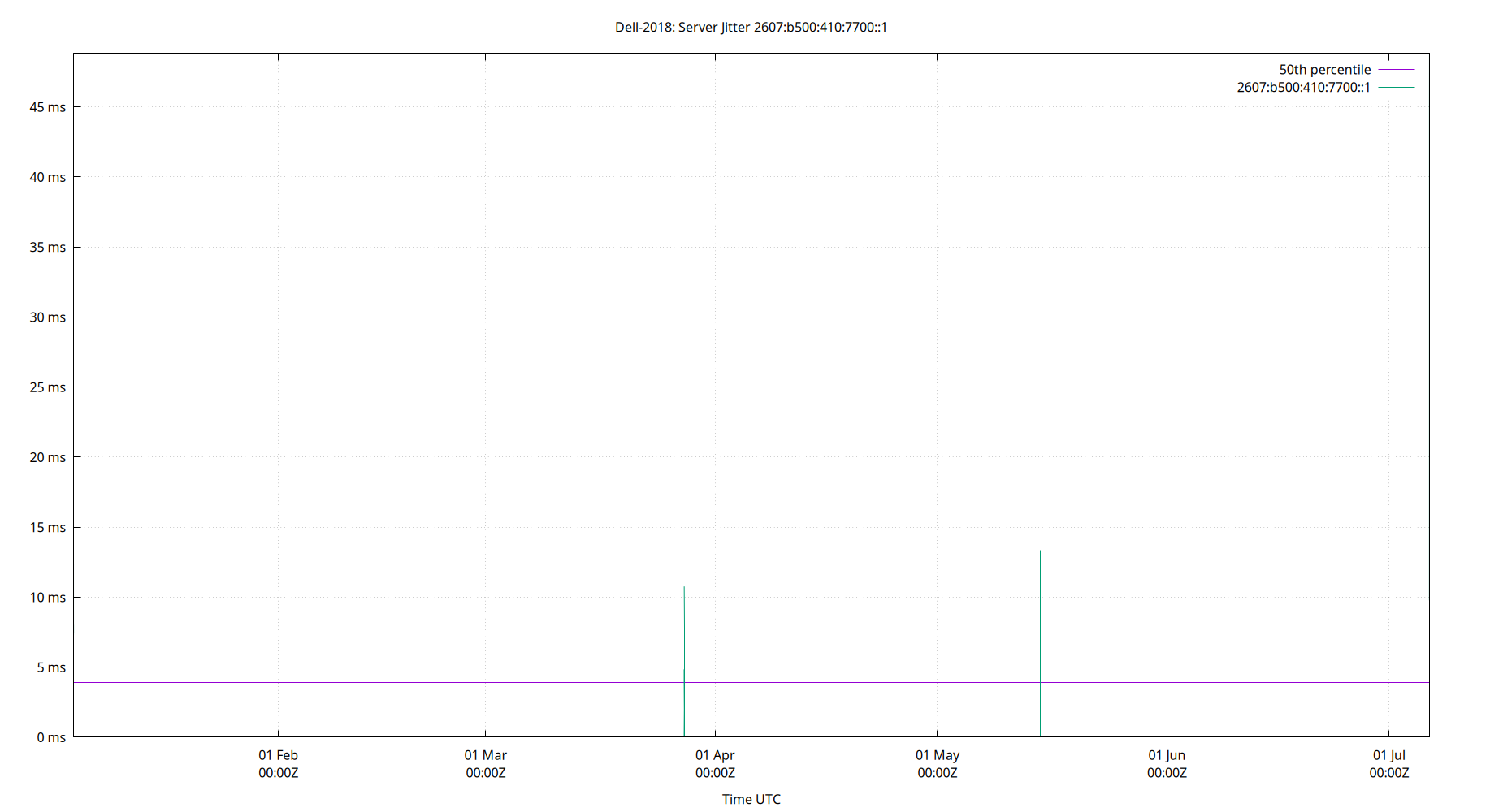
Task: Click the 5 ms gridline label
Action: click(x=49, y=667)
